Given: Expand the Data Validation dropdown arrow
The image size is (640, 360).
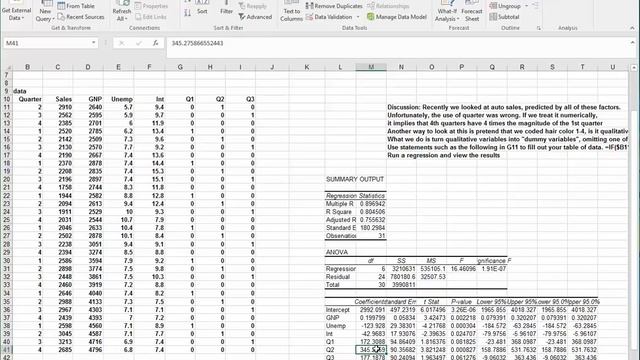Looking at the screenshot, I should (x=358, y=17).
